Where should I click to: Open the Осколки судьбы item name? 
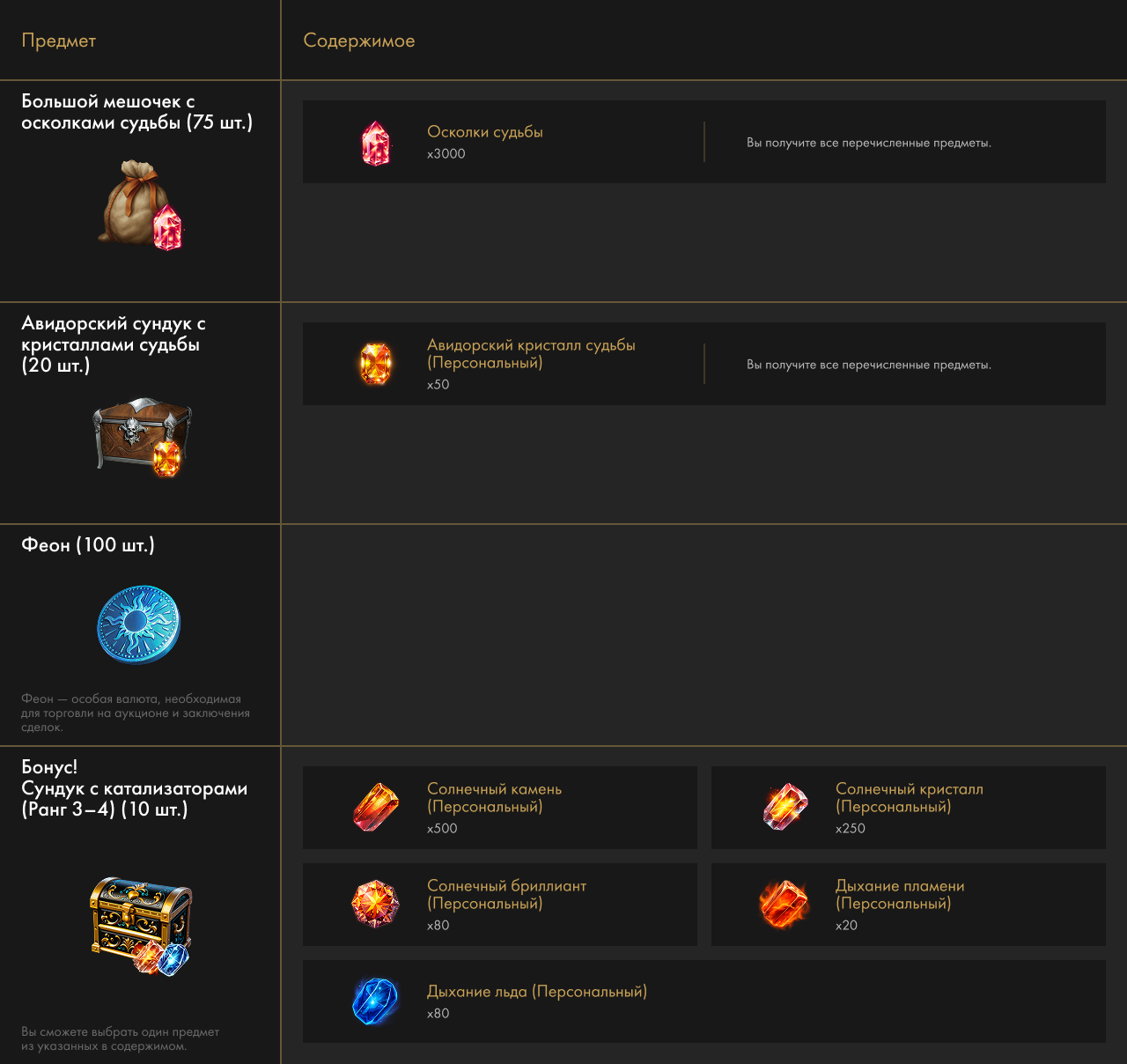[484, 132]
